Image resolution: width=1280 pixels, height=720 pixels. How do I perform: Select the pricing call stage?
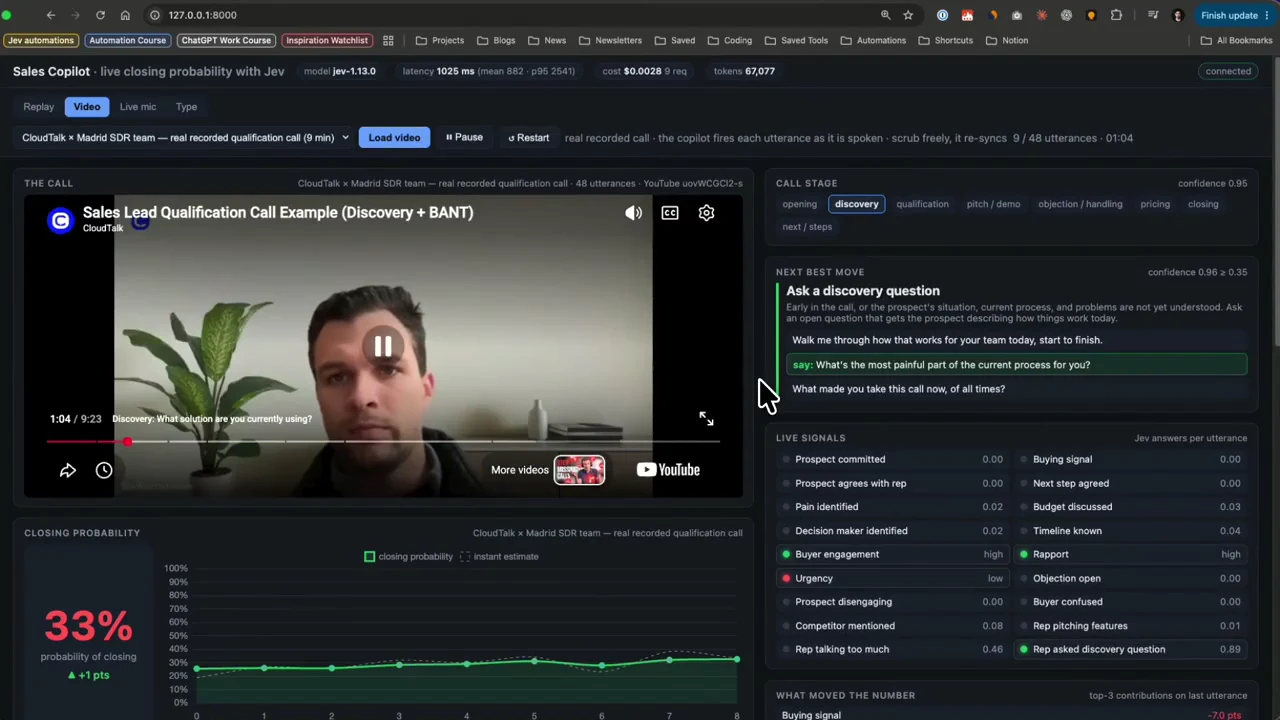tap(1155, 204)
